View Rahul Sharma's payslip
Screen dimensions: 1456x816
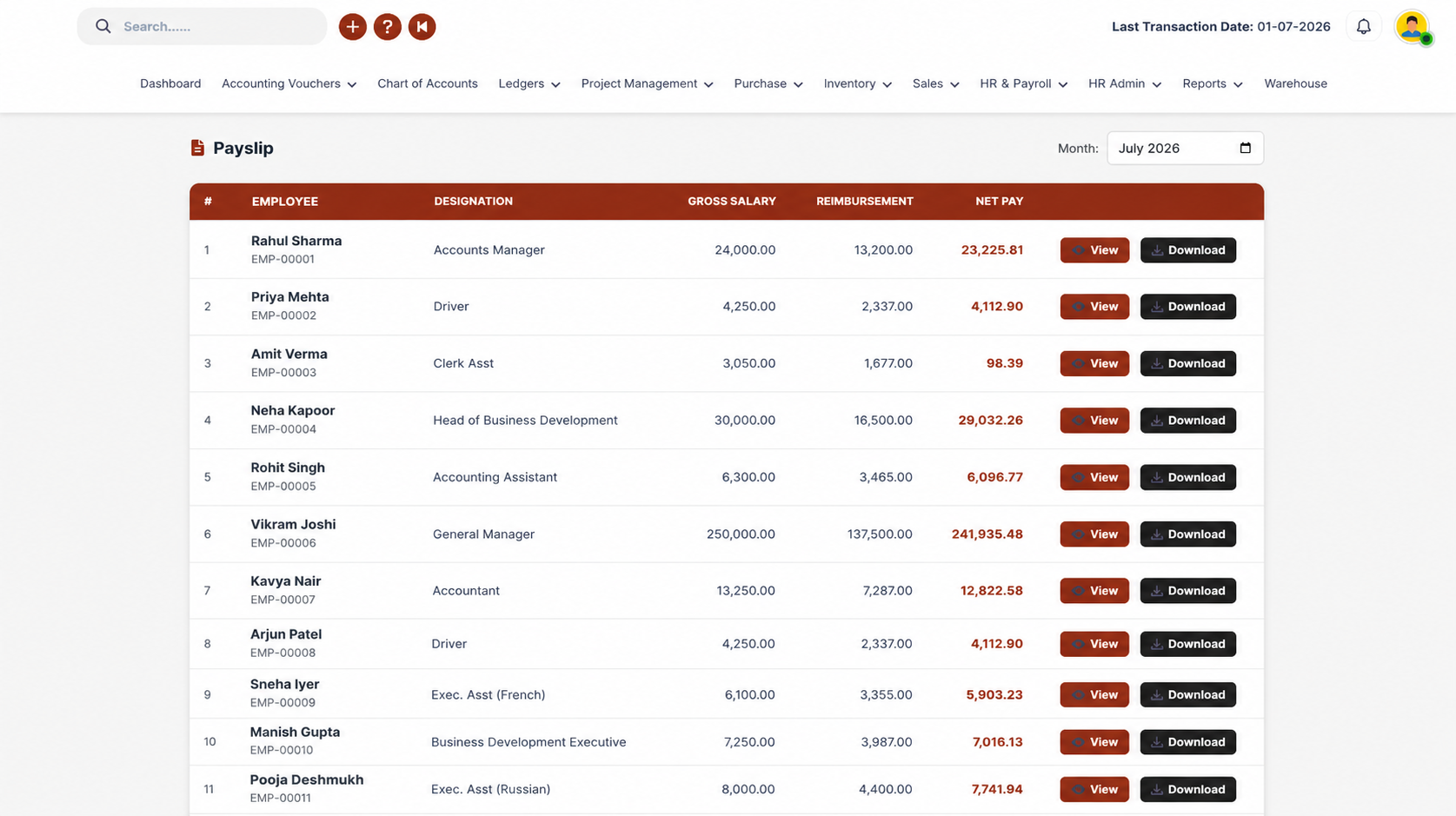click(x=1094, y=250)
